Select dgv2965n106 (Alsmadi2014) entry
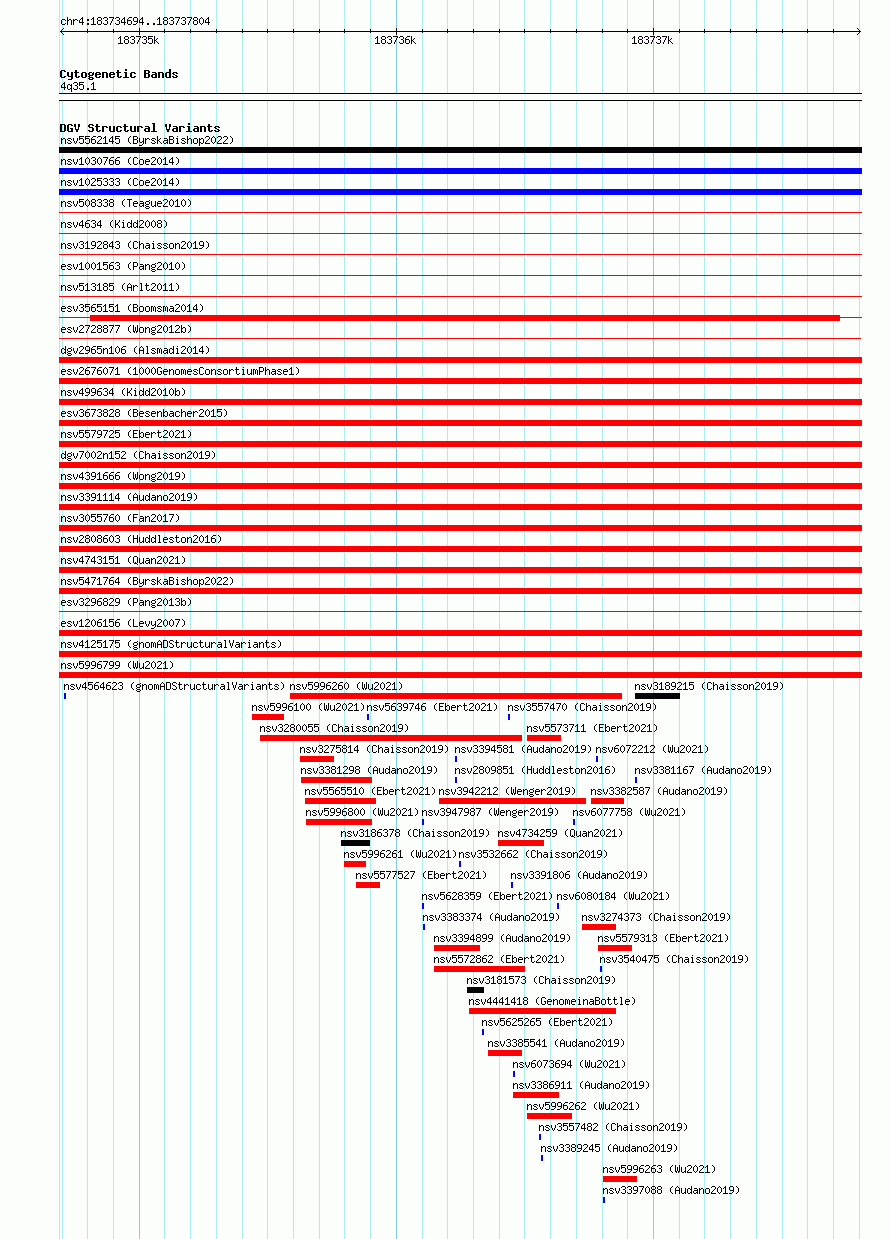 coord(135,351)
